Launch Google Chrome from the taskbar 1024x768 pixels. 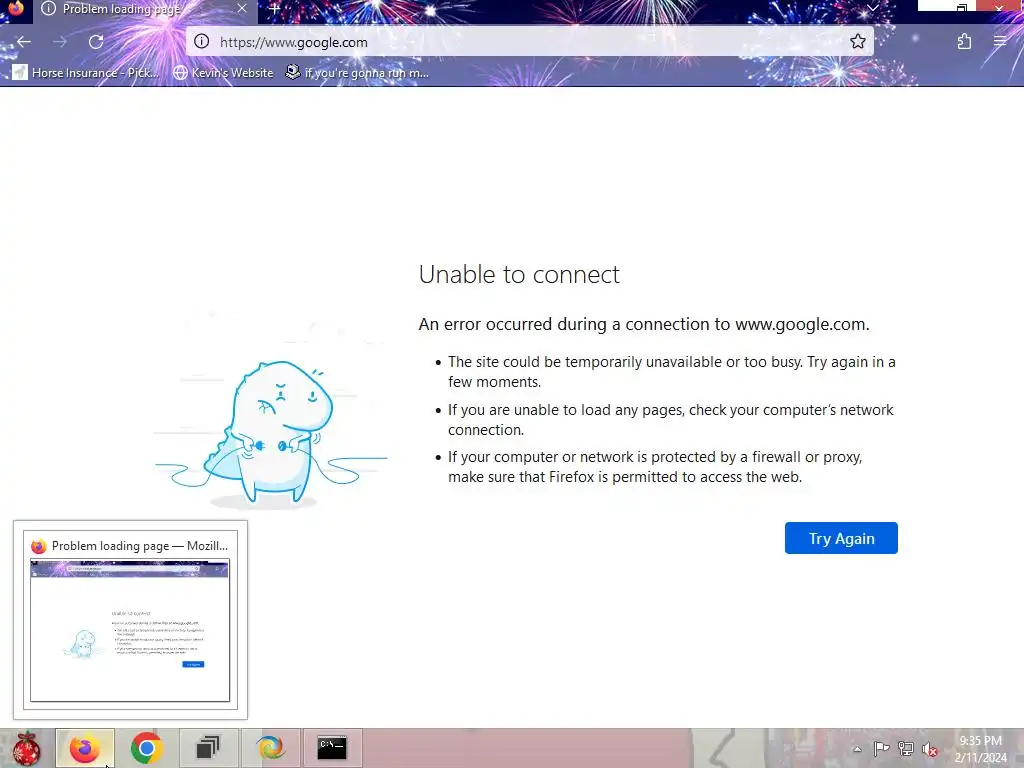pyautogui.click(x=146, y=748)
